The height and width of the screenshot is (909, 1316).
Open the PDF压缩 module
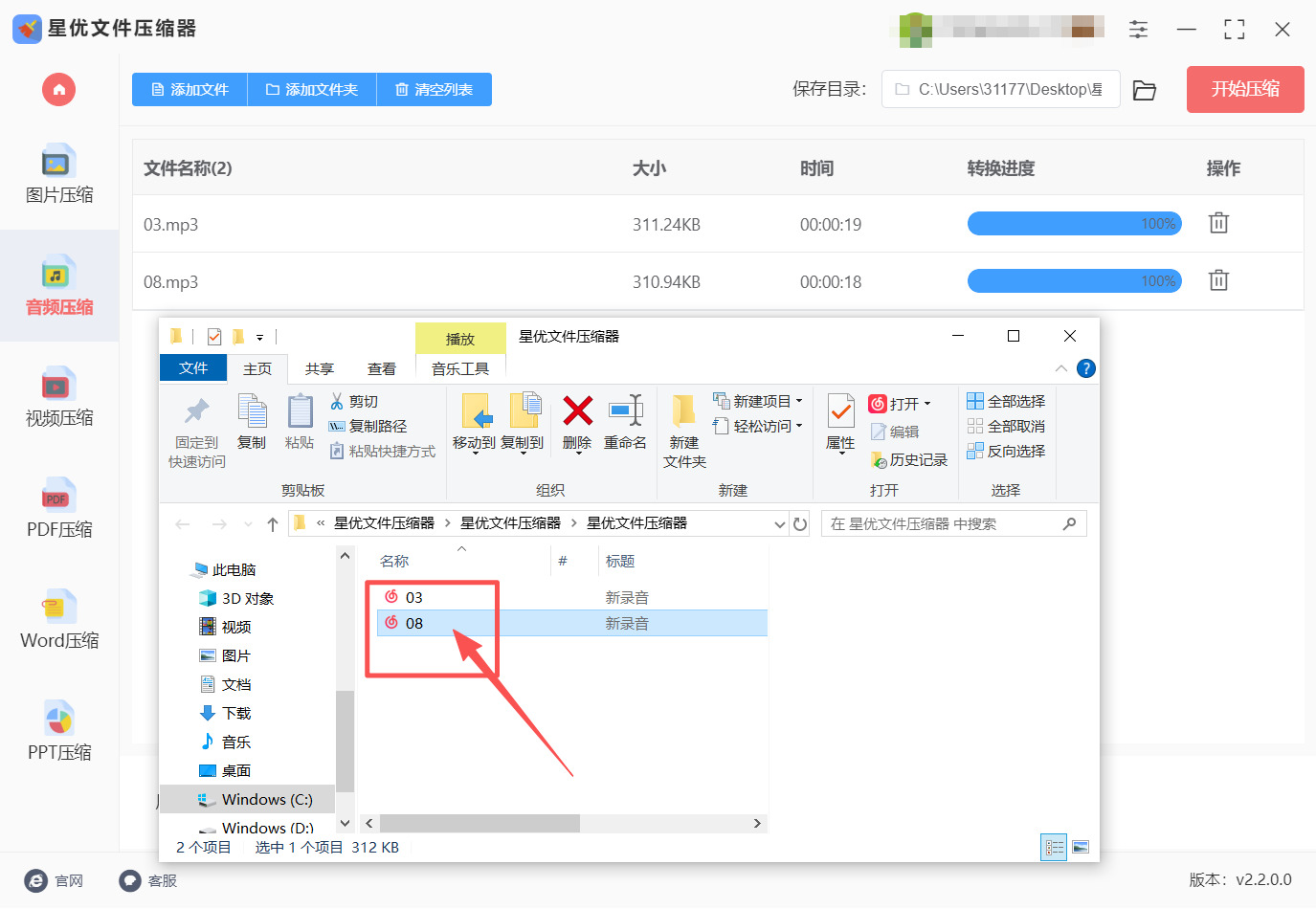pos(59,509)
